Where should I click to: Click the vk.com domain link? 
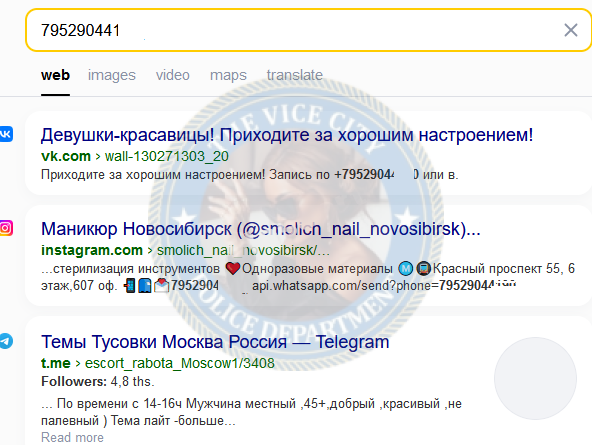tap(66, 156)
